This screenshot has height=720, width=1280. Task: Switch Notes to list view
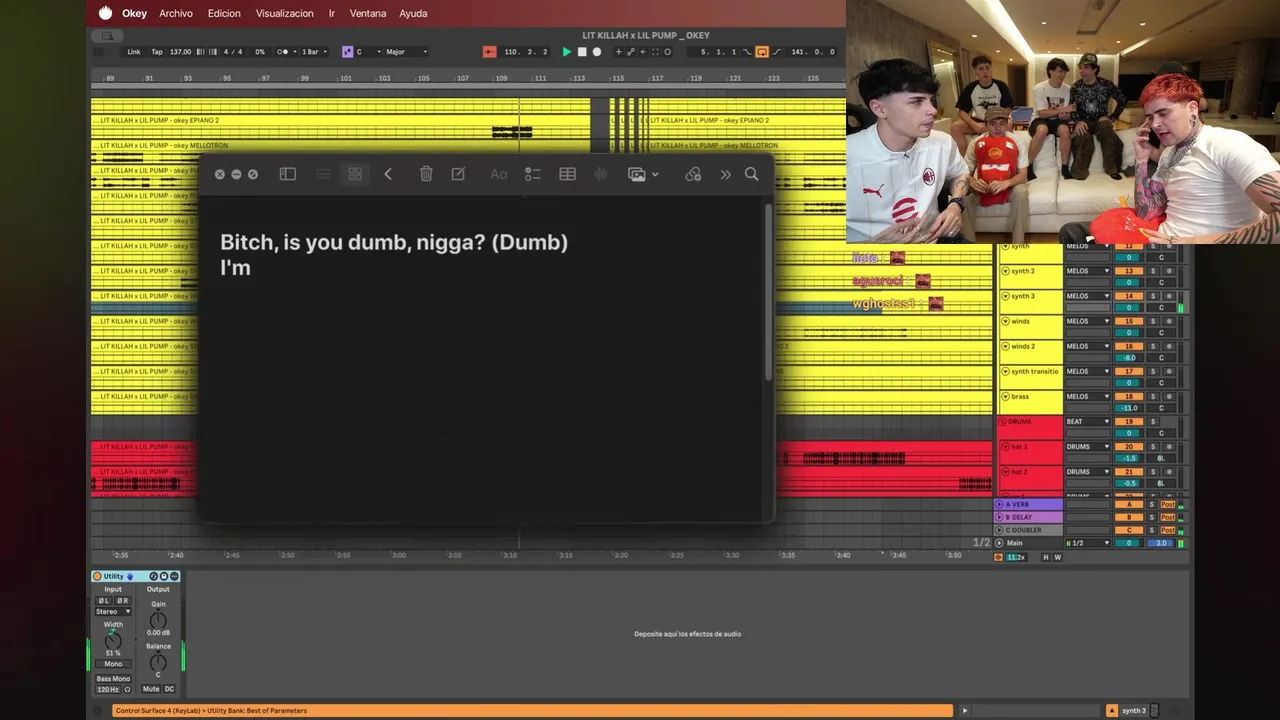click(x=324, y=174)
